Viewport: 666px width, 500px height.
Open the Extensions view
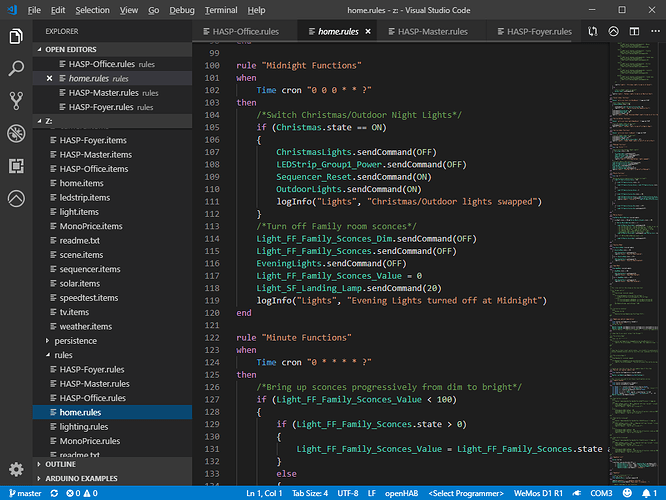pos(16,165)
